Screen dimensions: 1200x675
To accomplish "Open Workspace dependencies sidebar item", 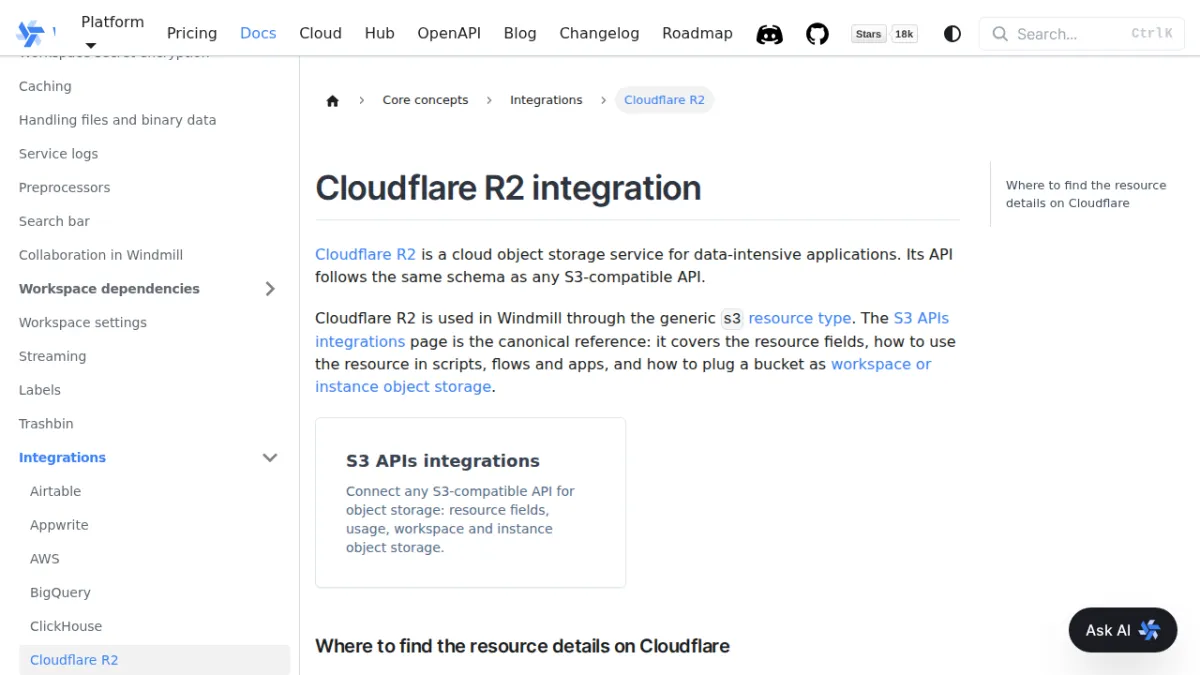I will point(109,289).
